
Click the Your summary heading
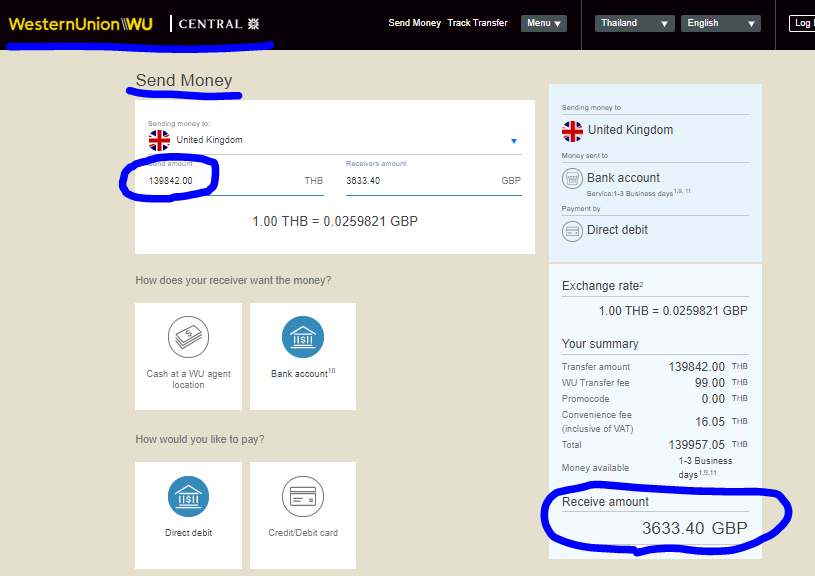pyautogui.click(x=600, y=344)
